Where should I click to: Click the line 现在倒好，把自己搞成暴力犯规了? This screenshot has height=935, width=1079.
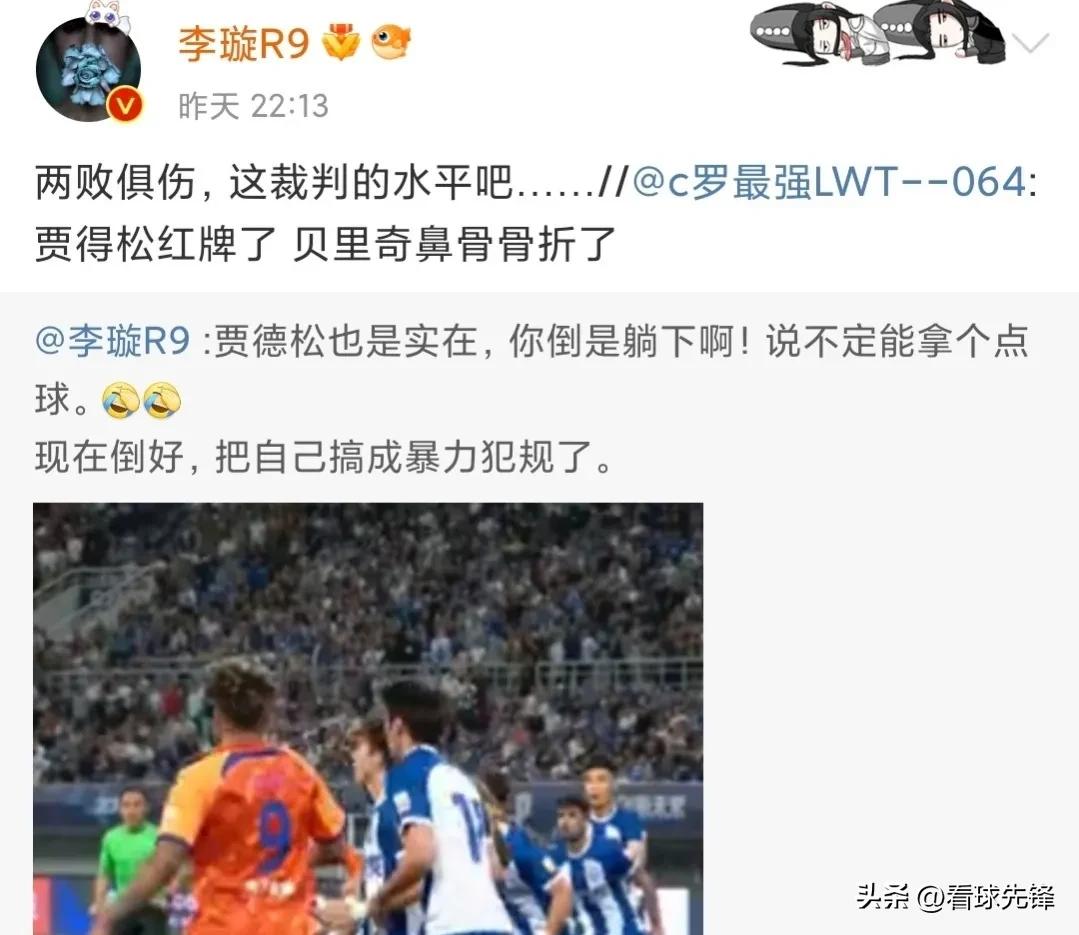pos(323,457)
